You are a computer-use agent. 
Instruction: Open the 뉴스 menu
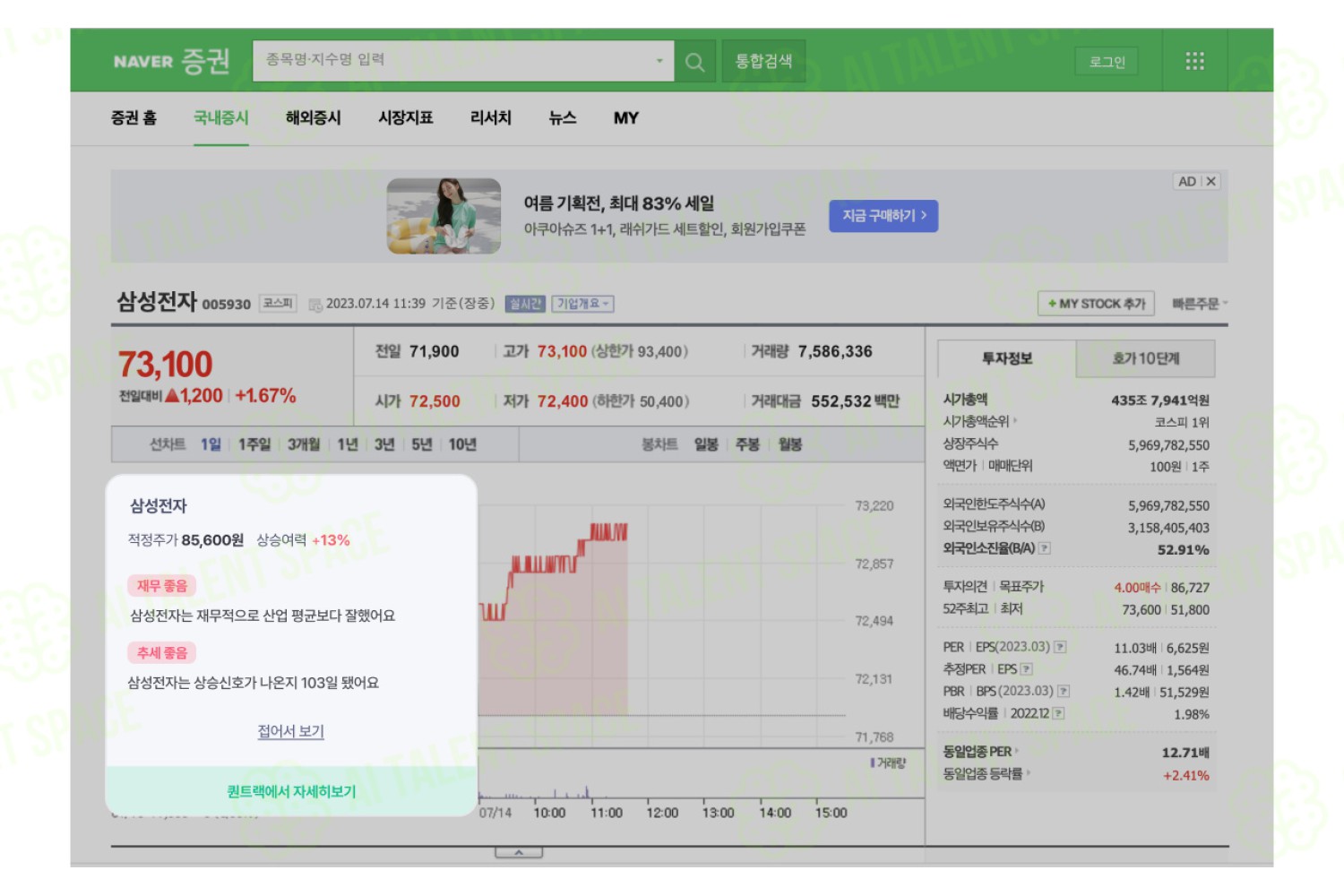pyautogui.click(x=563, y=117)
